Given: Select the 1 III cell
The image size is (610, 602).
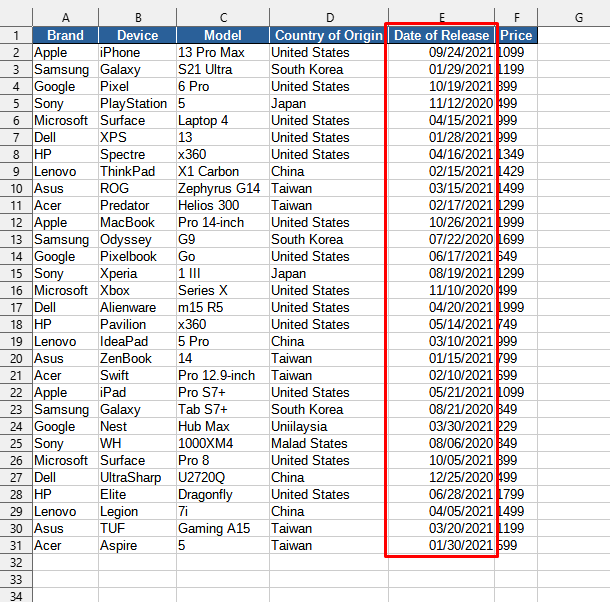Looking at the screenshot, I should pyautogui.click(x=223, y=273).
